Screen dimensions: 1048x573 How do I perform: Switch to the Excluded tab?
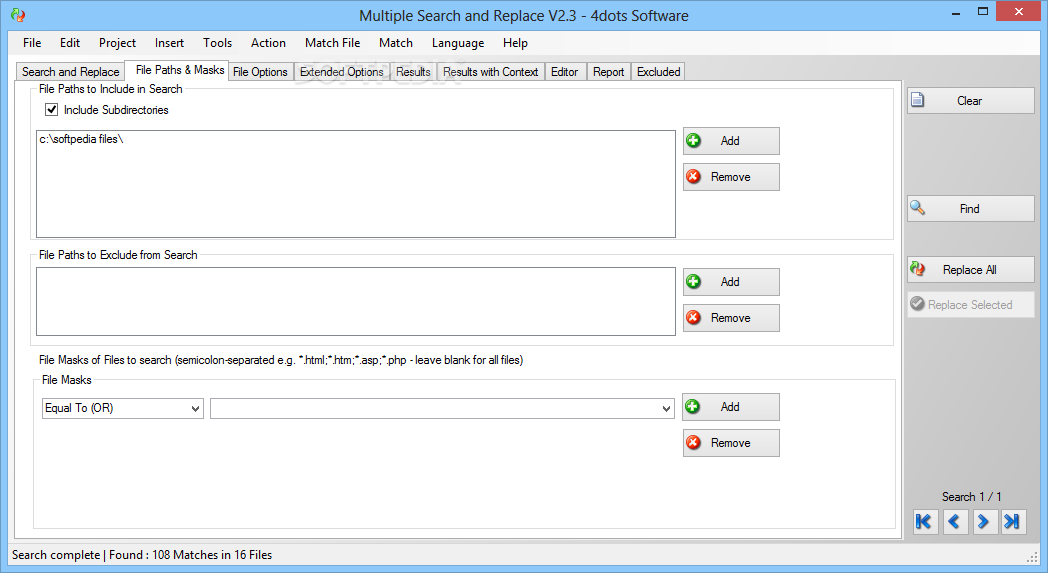point(658,72)
